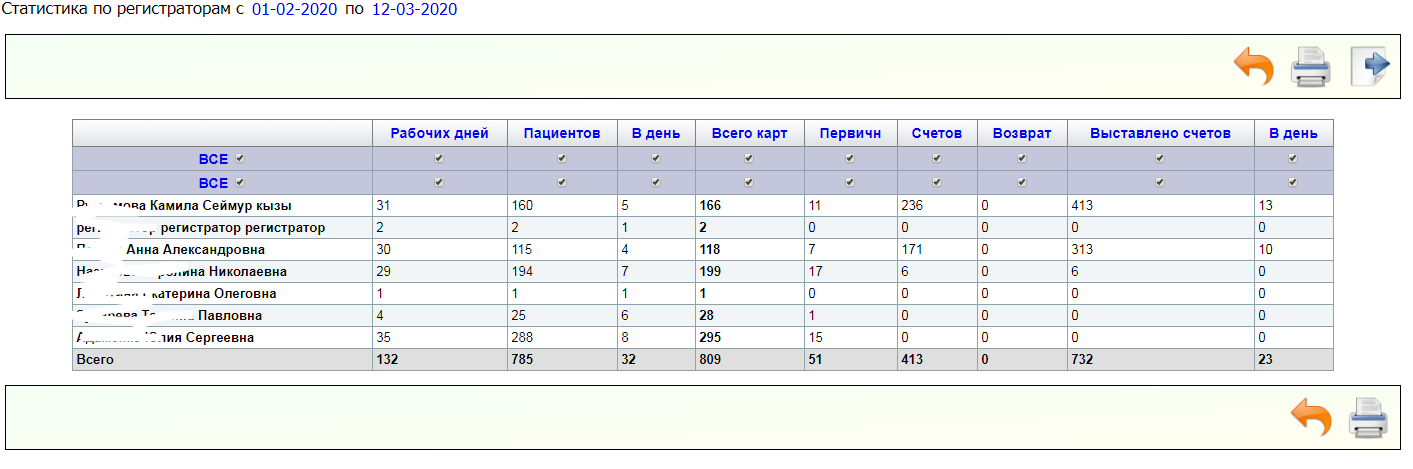Uncheck second-row checkbox under Пациентов
1413x469 pixels.
[x=562, y=182]
